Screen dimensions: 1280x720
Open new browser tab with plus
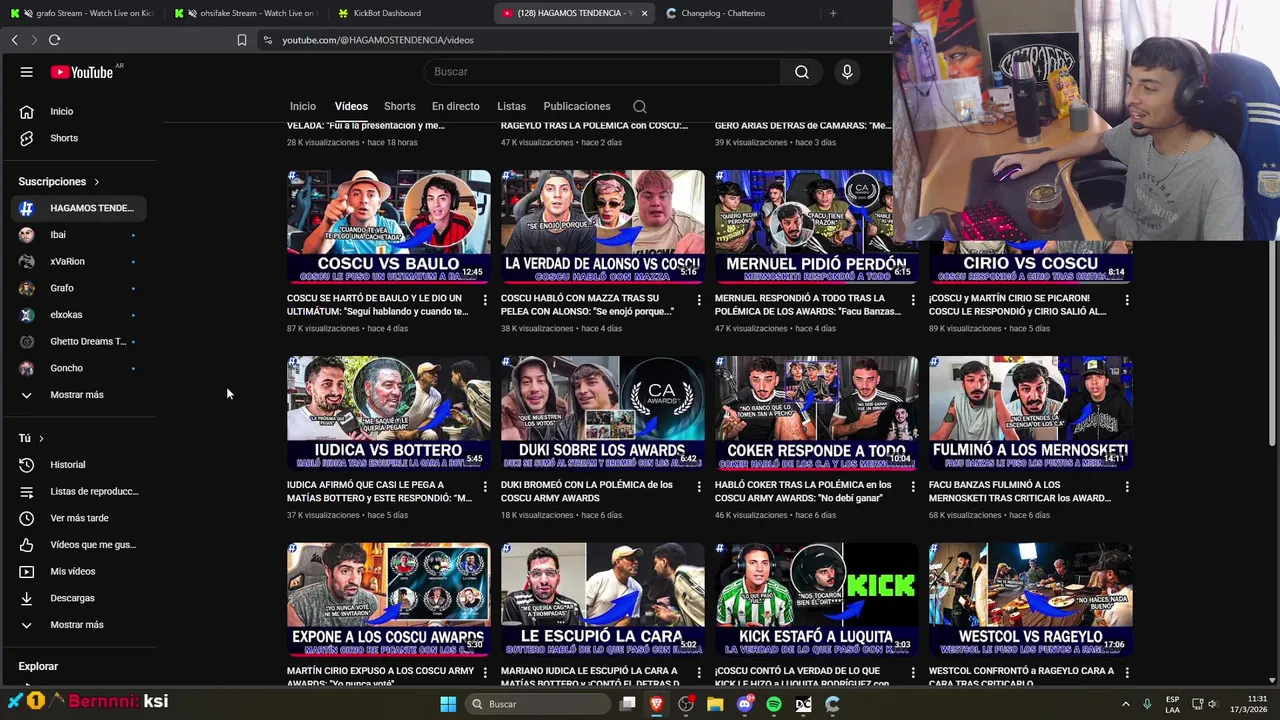click(x=833, y=13)
